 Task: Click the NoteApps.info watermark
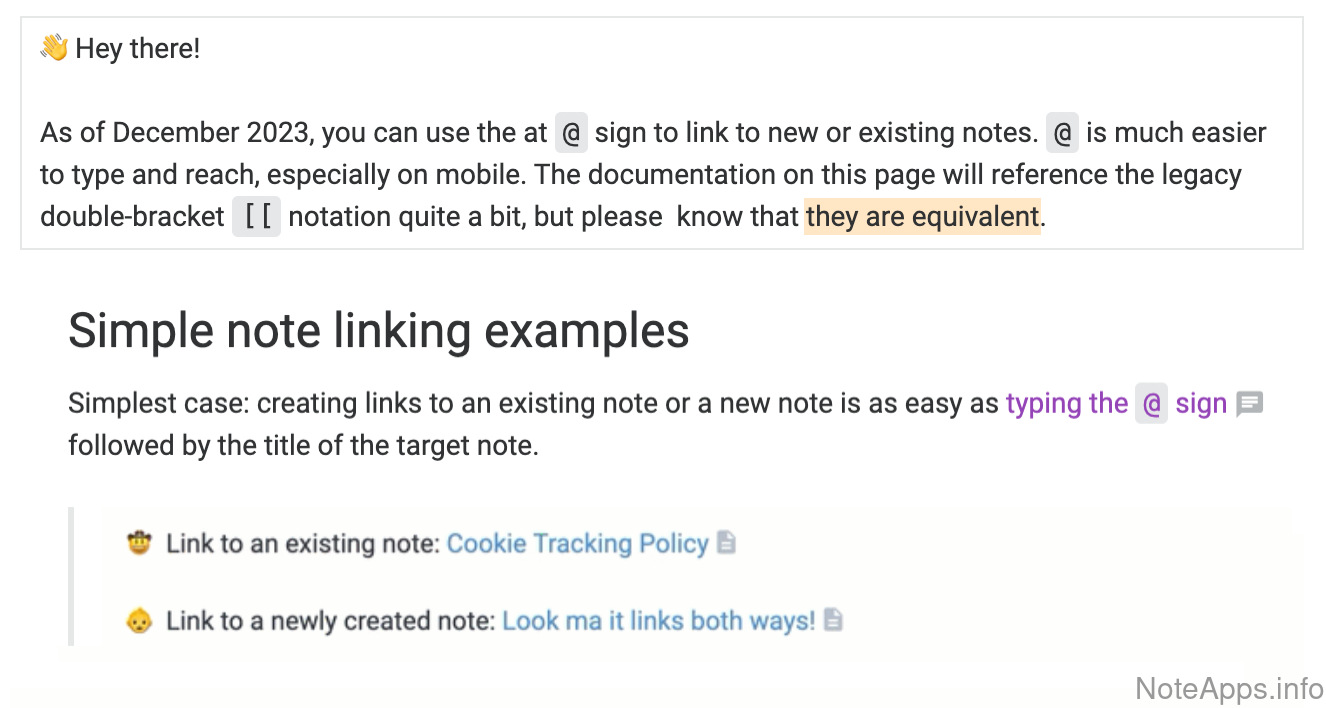[1229, 688]
